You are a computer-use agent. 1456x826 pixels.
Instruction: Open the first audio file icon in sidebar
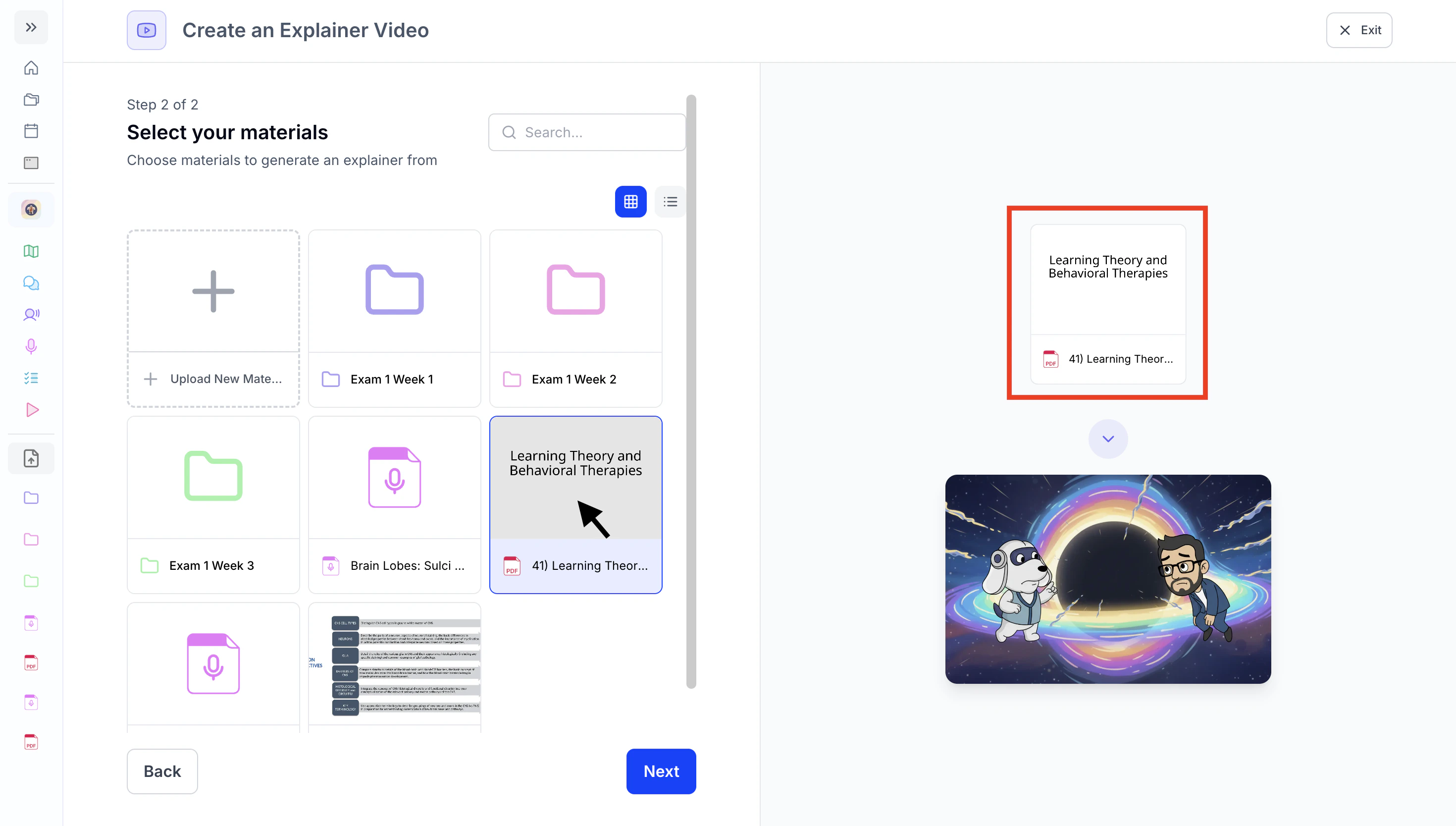tap(31, 623)
